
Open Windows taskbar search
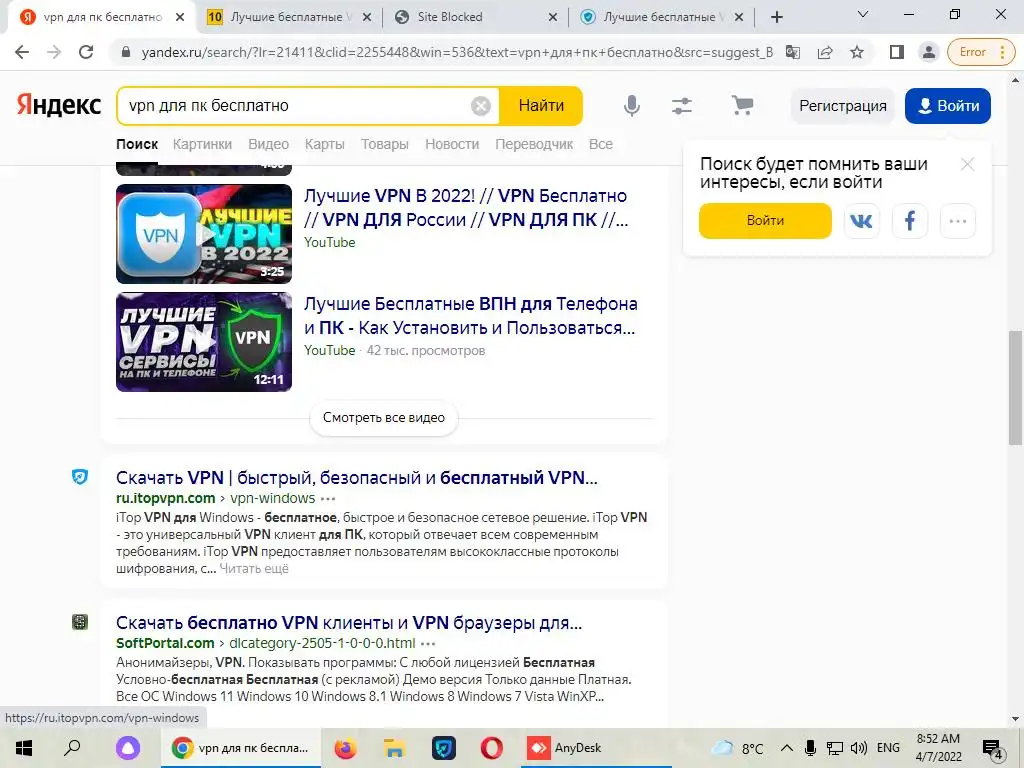(x=72, y=748)
